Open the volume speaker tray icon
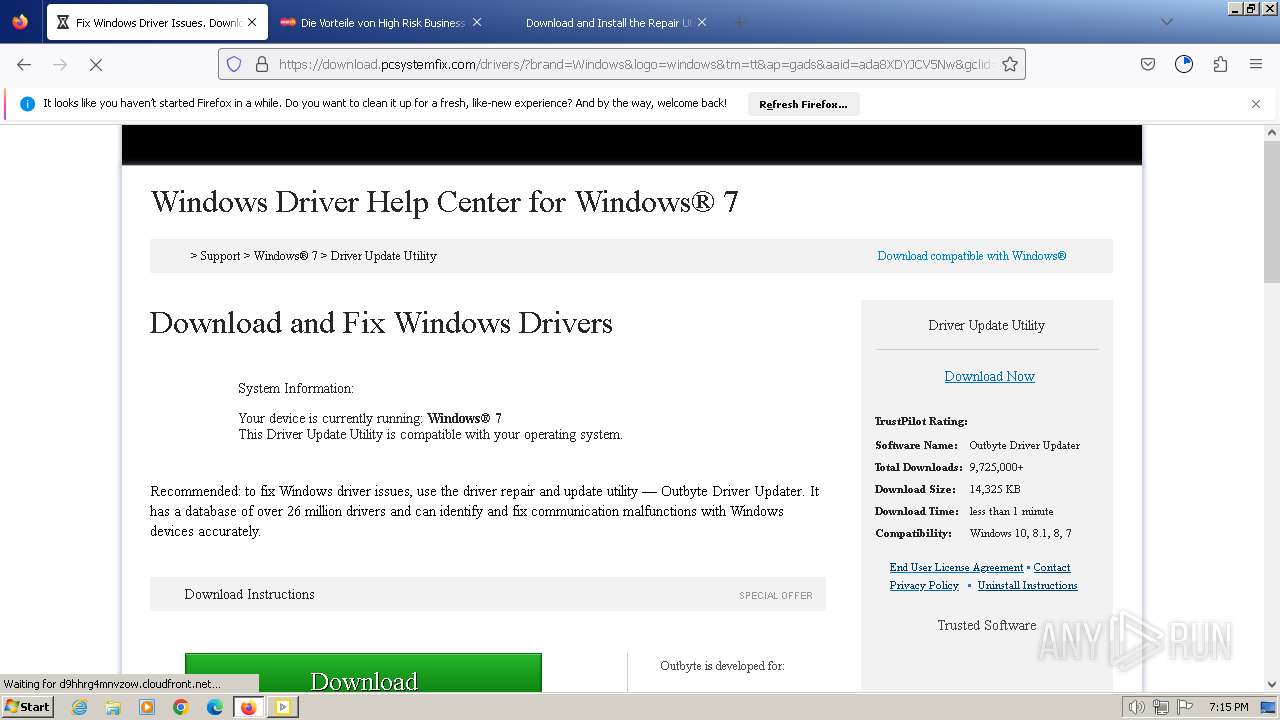The height and width of the screenshot is (720, 1280). coord(1136,707)
